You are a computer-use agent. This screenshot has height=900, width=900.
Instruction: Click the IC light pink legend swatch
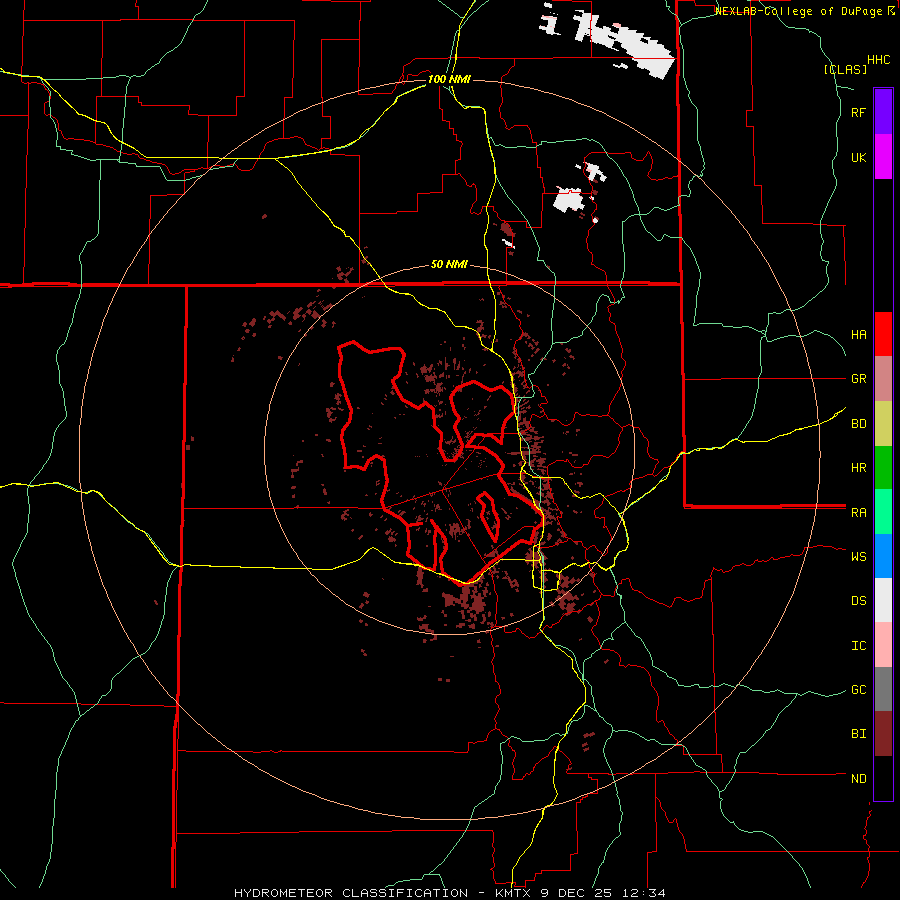(883, 645)
